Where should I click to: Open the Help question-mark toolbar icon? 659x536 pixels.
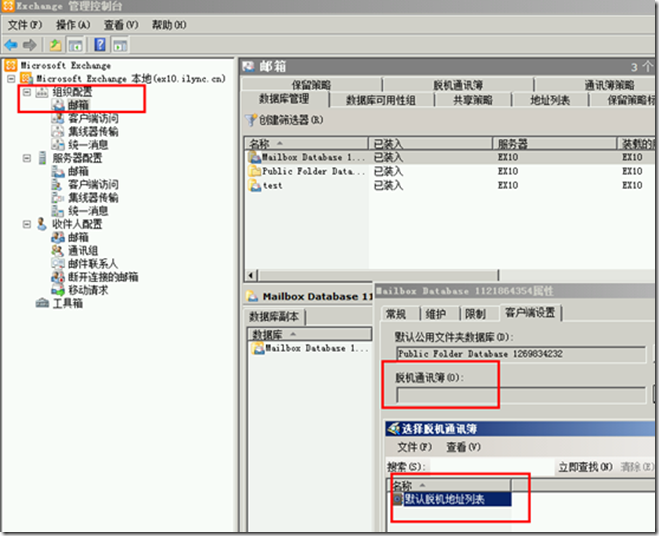click(100, 44)
